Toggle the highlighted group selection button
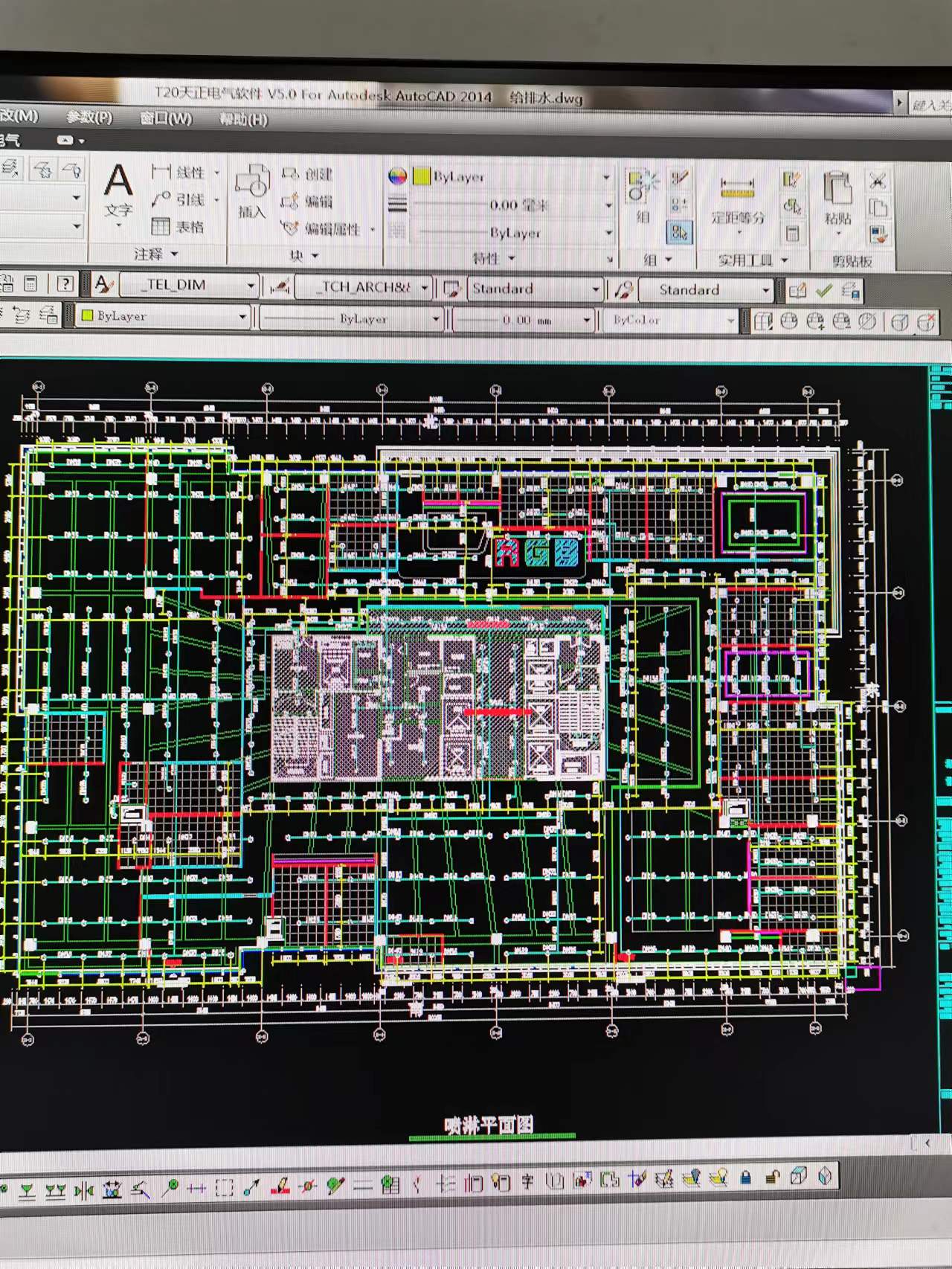The image size is (952, 1269). pos(679,233)
